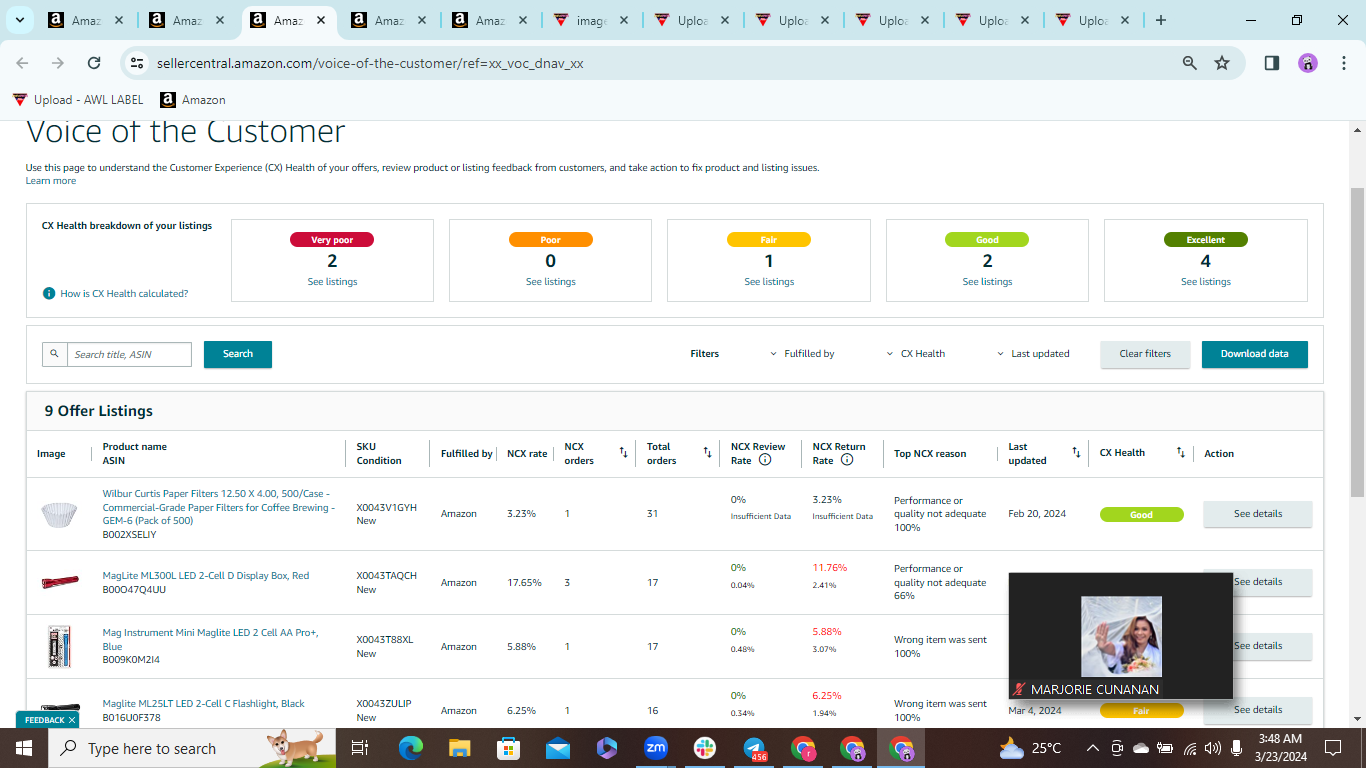Screen dimensions: 1366x768
Task: Expand Chrome tab search dropdown
Action: [x=19, y=20]
